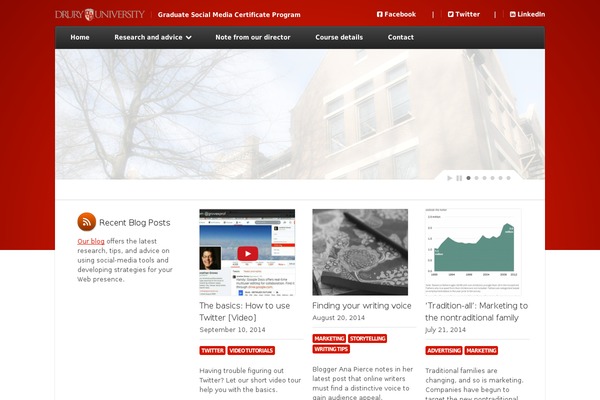Click the hero slideshow building image
Screen dimensions: 600x400
click(x=300, y=114)
